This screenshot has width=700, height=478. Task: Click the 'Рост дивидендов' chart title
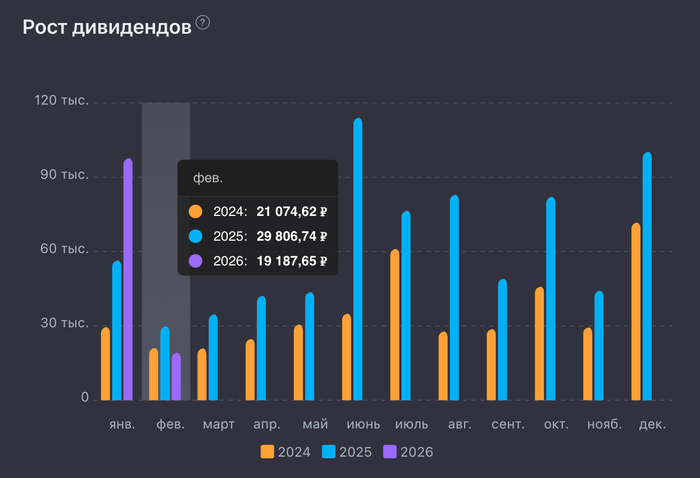(x=106, y=27)
